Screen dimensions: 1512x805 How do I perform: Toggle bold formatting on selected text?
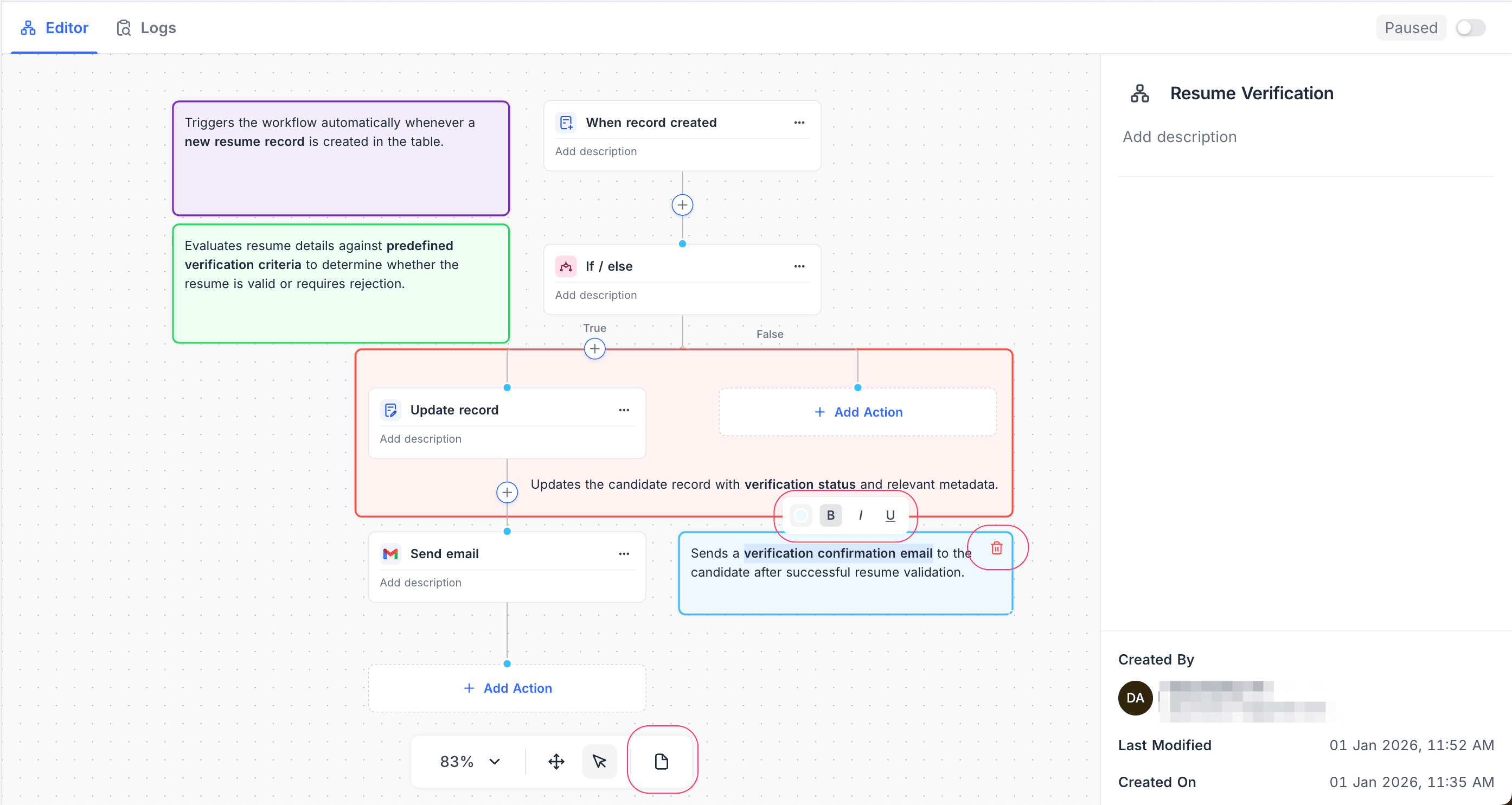click(x=830, y=515)
